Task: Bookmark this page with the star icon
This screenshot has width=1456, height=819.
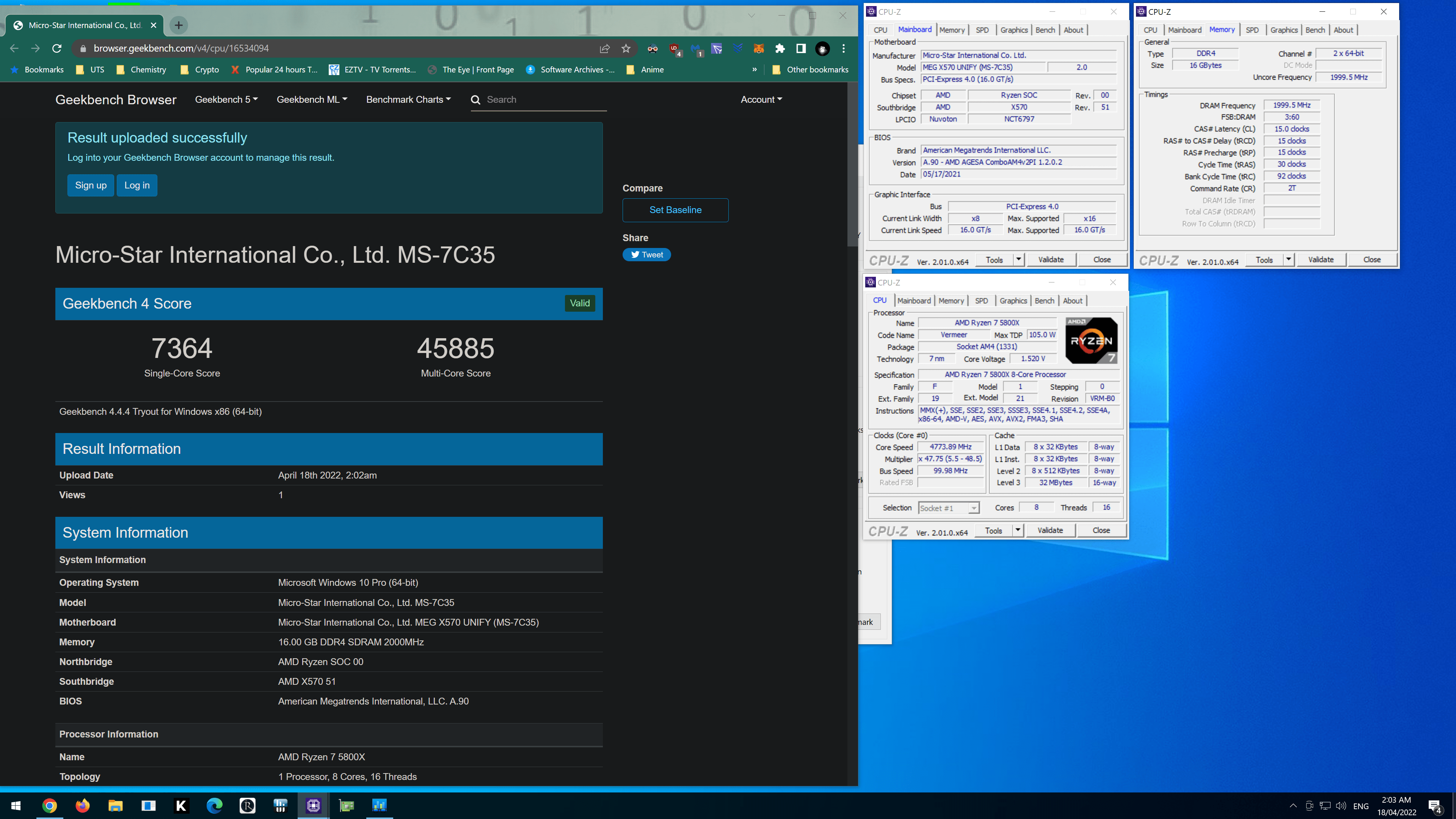Action: pyautogui.click(x=626, y=49)
